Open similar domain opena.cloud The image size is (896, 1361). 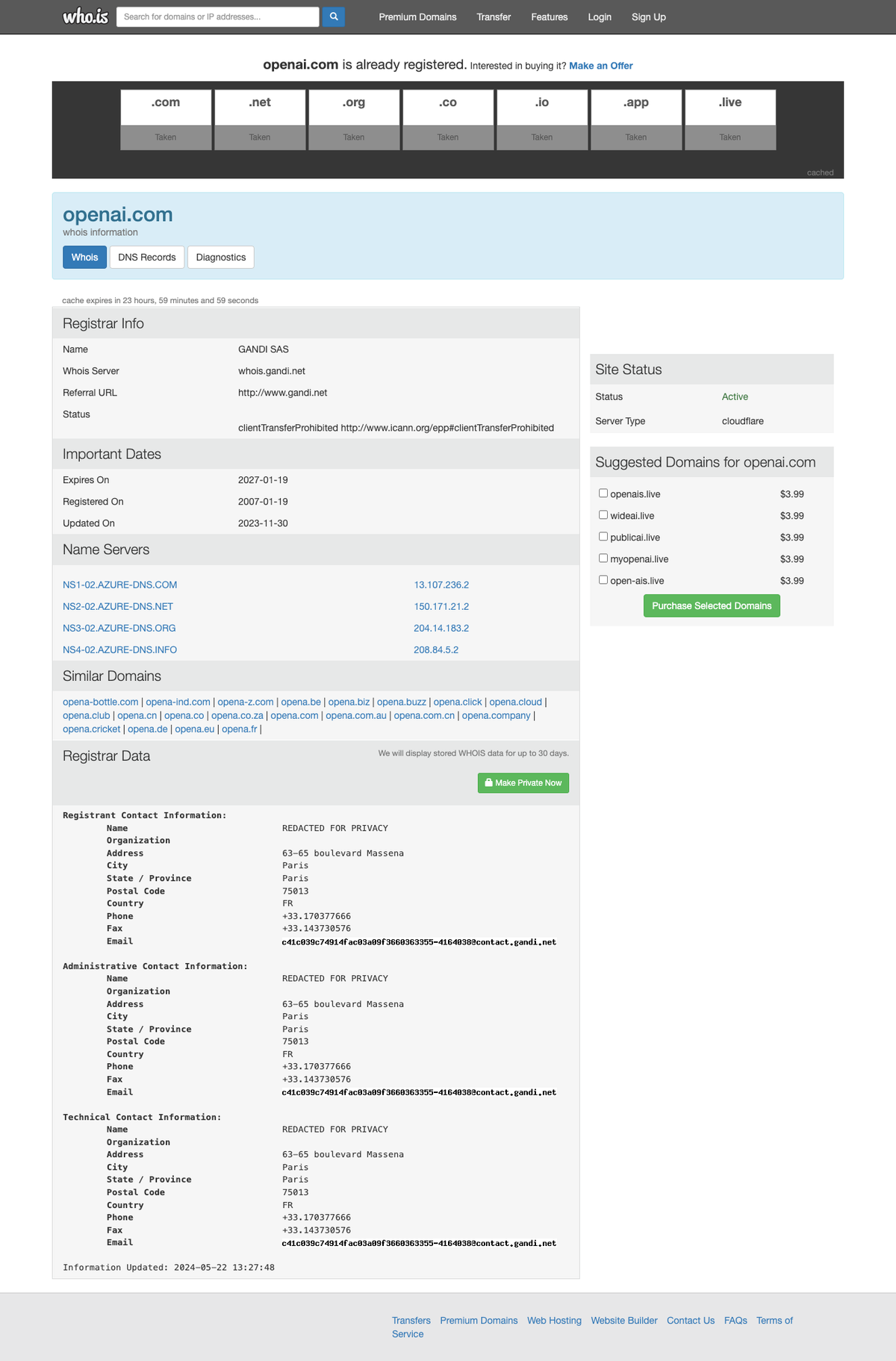(515, 702)
